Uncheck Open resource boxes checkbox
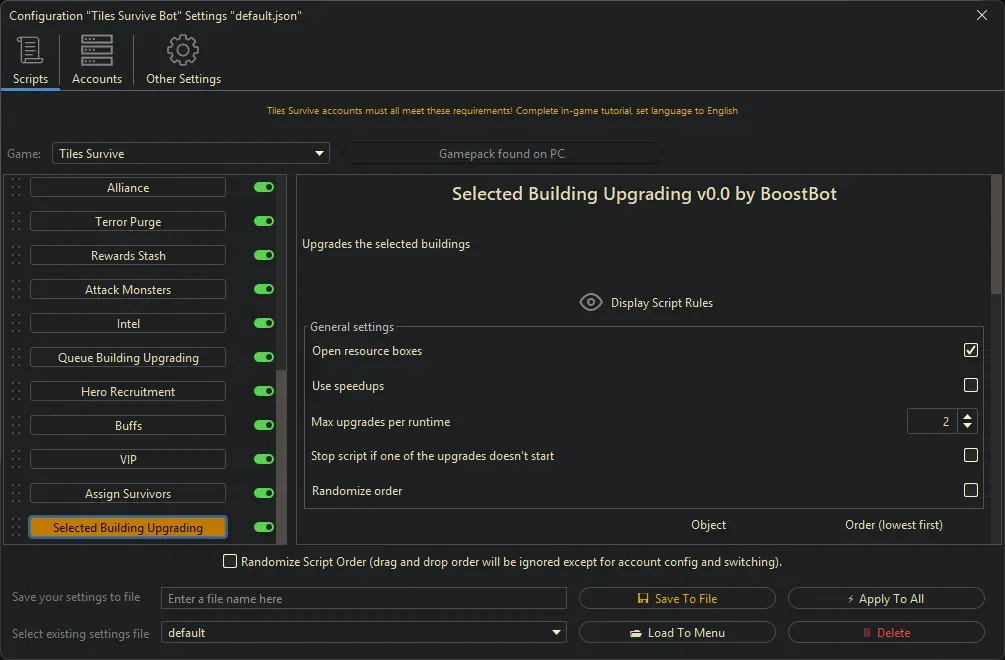This screenshot has width=1005, height=660. (970, 351)
